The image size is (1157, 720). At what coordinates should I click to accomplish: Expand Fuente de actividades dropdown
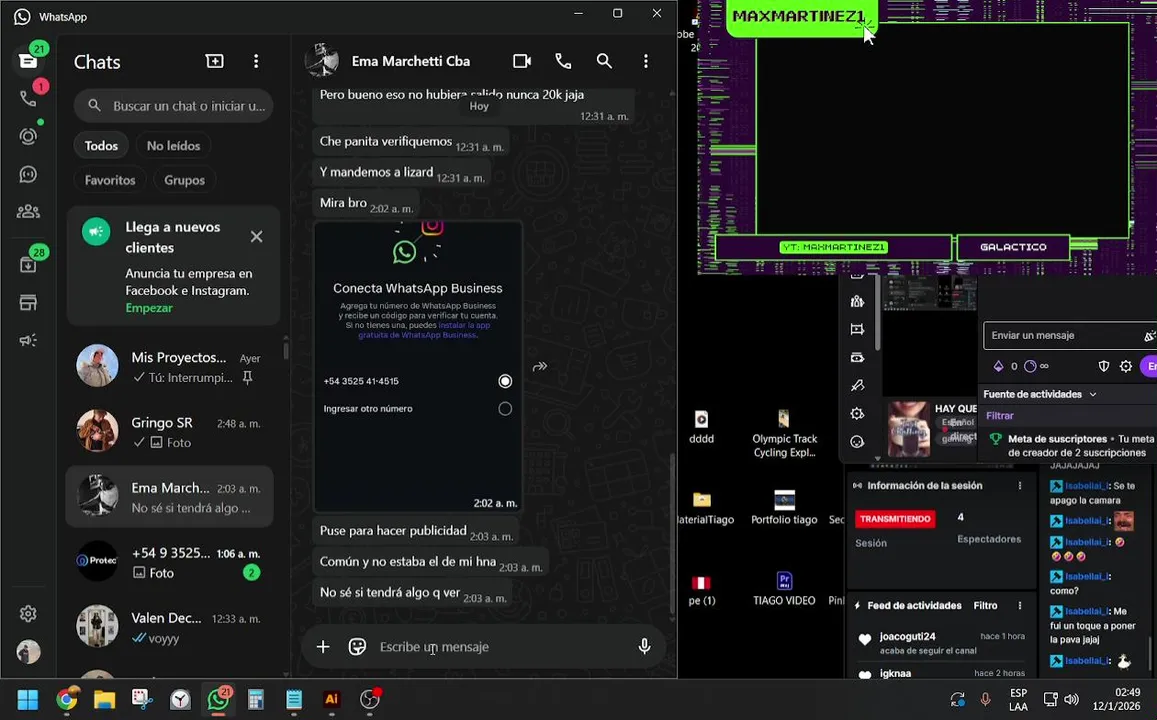pyautogui.click(x=1040, y=395)
